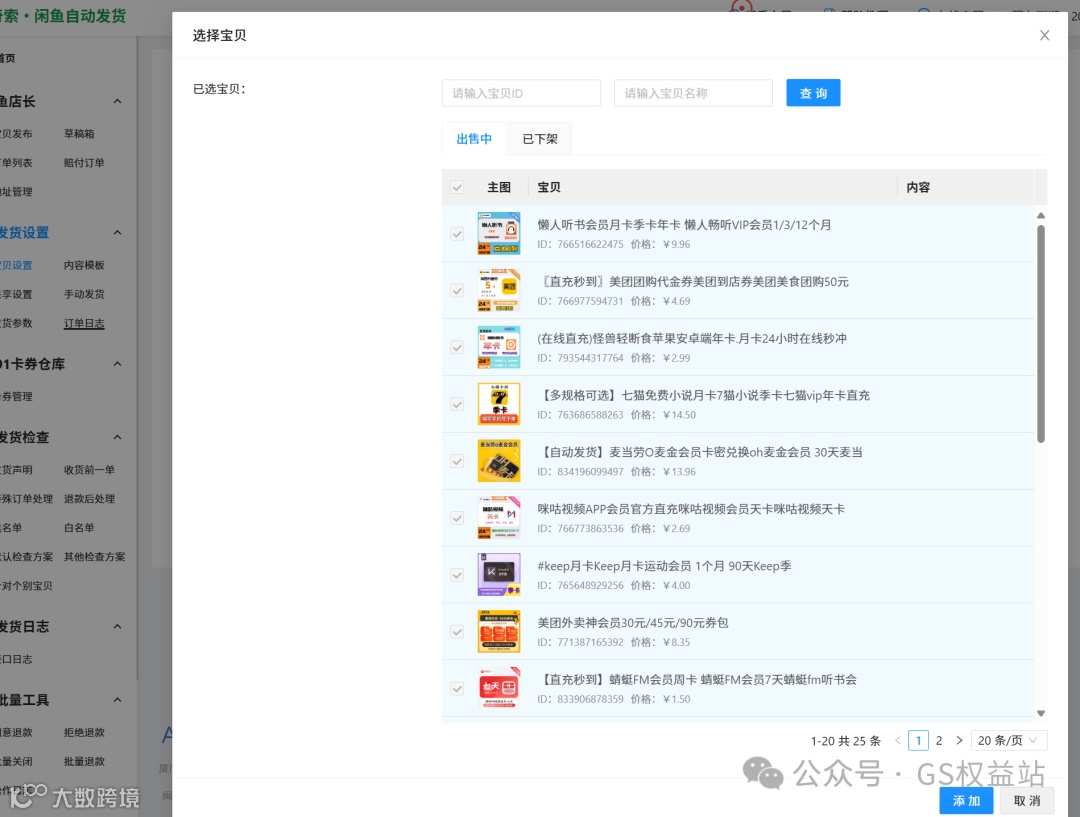Click the 美团外卖神会员30元/45元/90元券包 title

click(x=632, y=623)
